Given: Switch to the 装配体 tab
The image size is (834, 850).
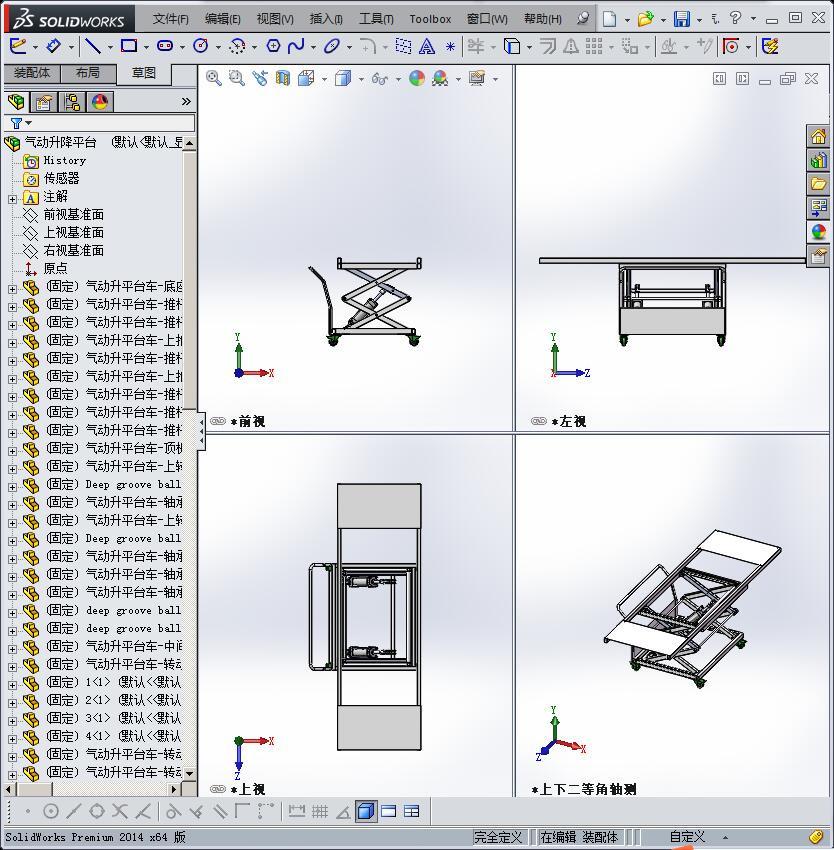Looking at the screenshot, I should pyautogui.click(x=32, y=73).
